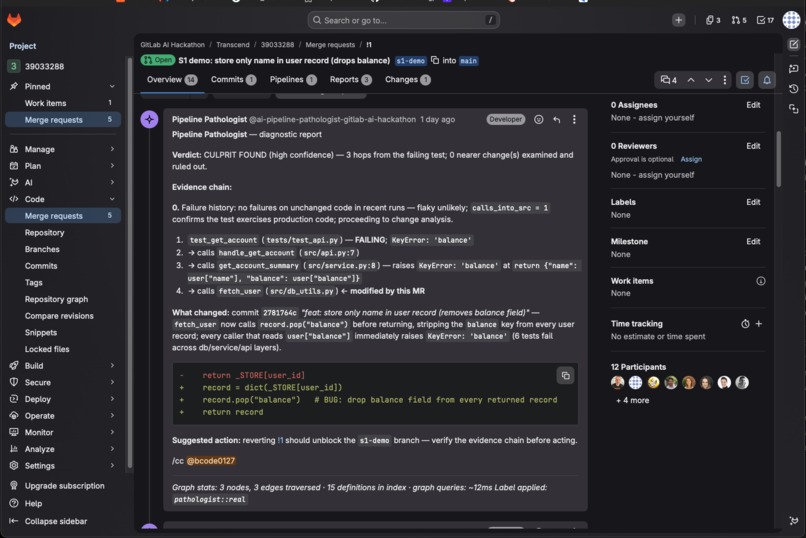
Task: Click the bottom-right Duo chat icon
Action: point(794,521)
